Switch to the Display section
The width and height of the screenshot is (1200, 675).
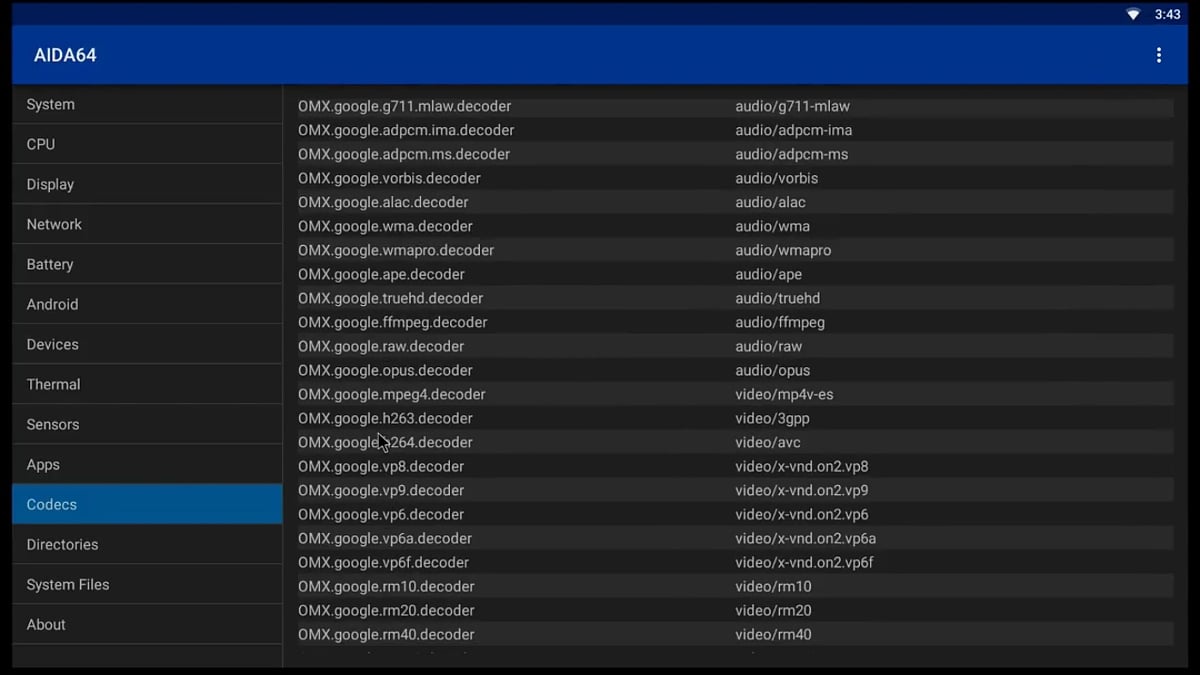147,184
